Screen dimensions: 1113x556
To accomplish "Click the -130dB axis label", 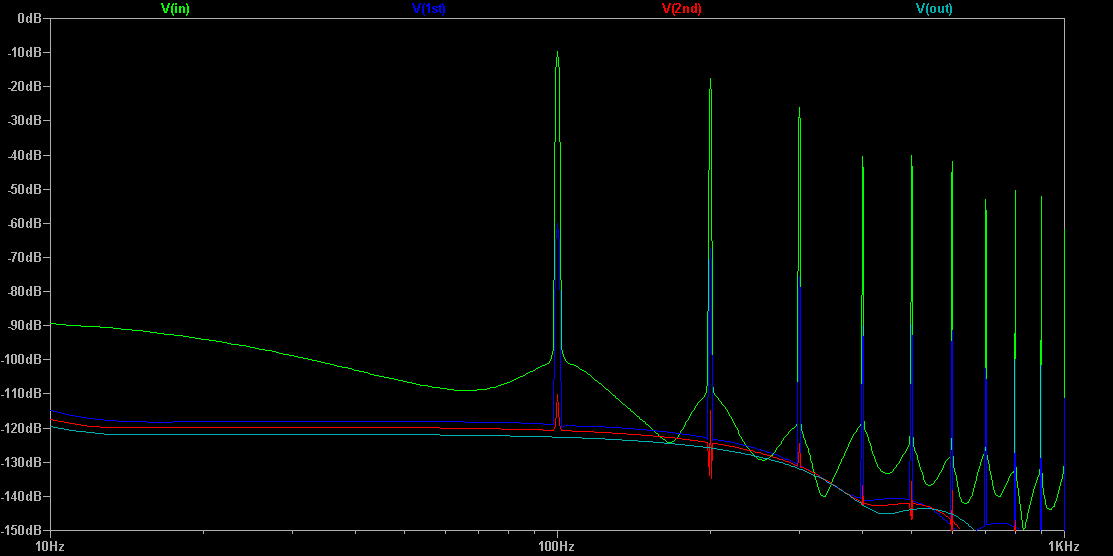I will (x=21, y=462).
